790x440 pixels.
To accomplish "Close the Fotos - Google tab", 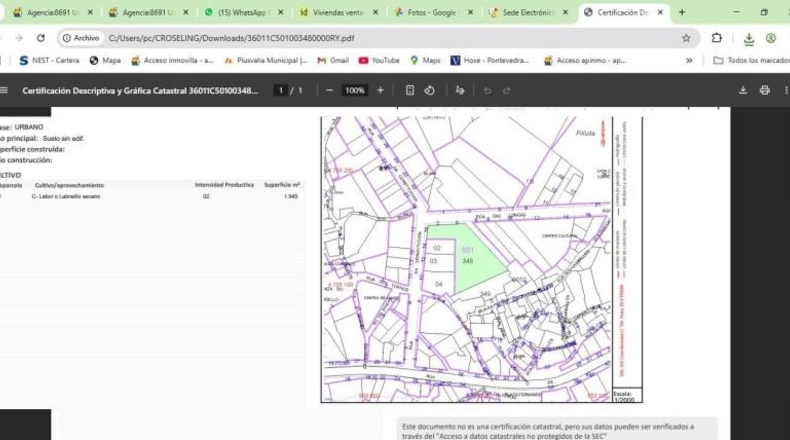I will click(x=471, y=12).
